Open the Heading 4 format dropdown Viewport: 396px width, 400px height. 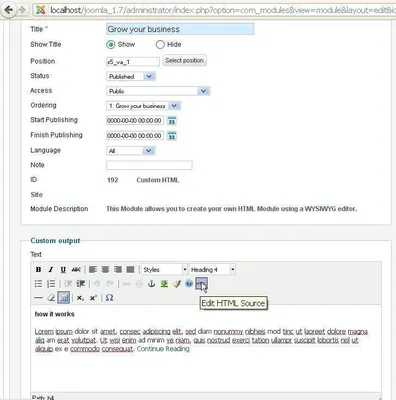click(212, 269)
